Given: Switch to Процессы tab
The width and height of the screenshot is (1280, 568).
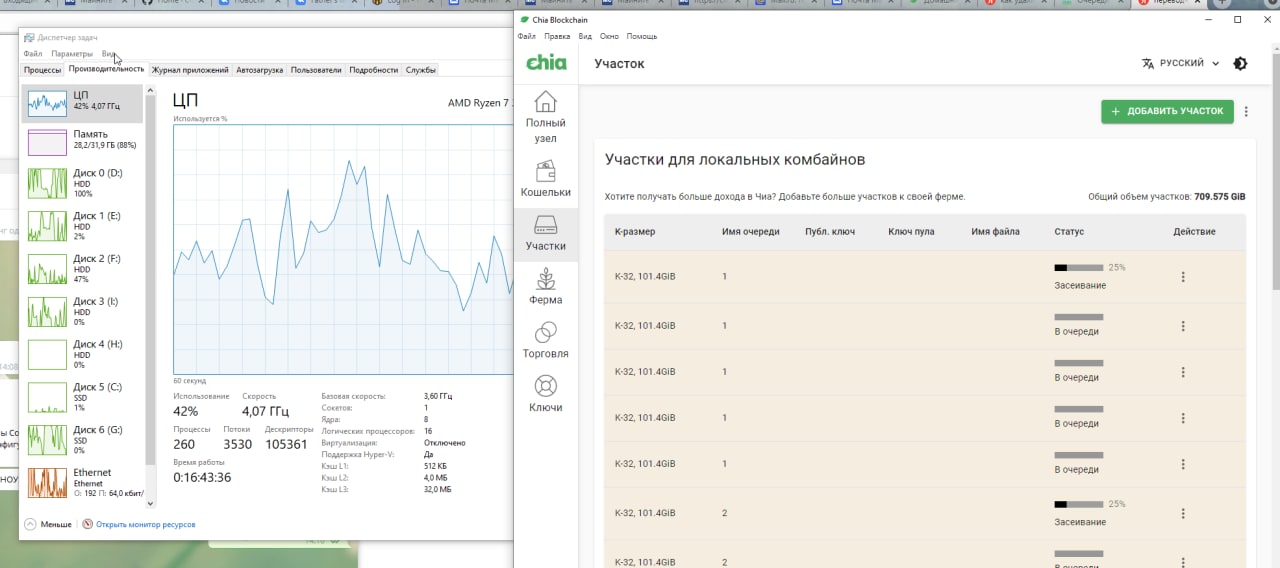Looking at the screenshot, I should [x=42, y=70].
